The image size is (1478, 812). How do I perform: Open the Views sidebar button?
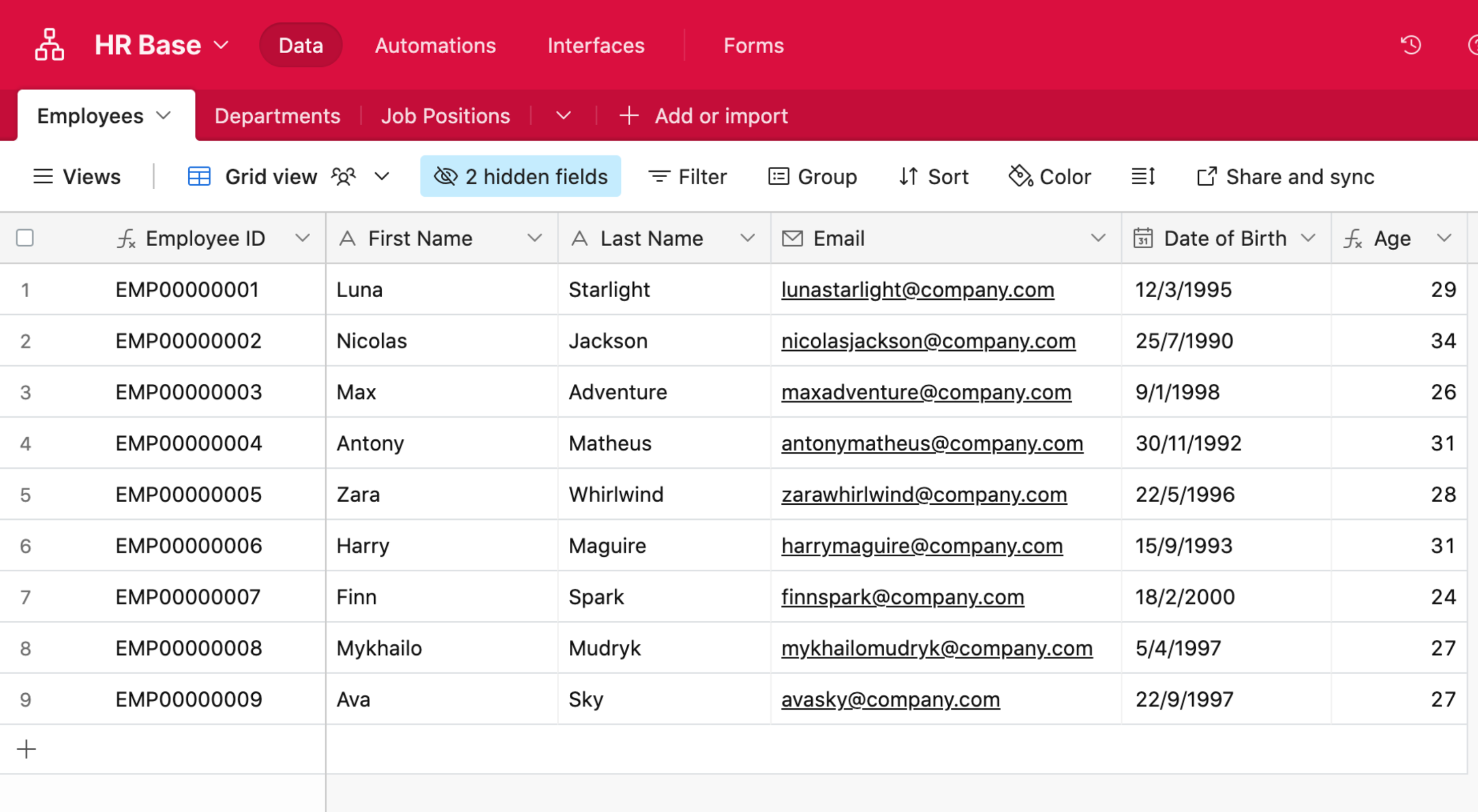[77, 177]
